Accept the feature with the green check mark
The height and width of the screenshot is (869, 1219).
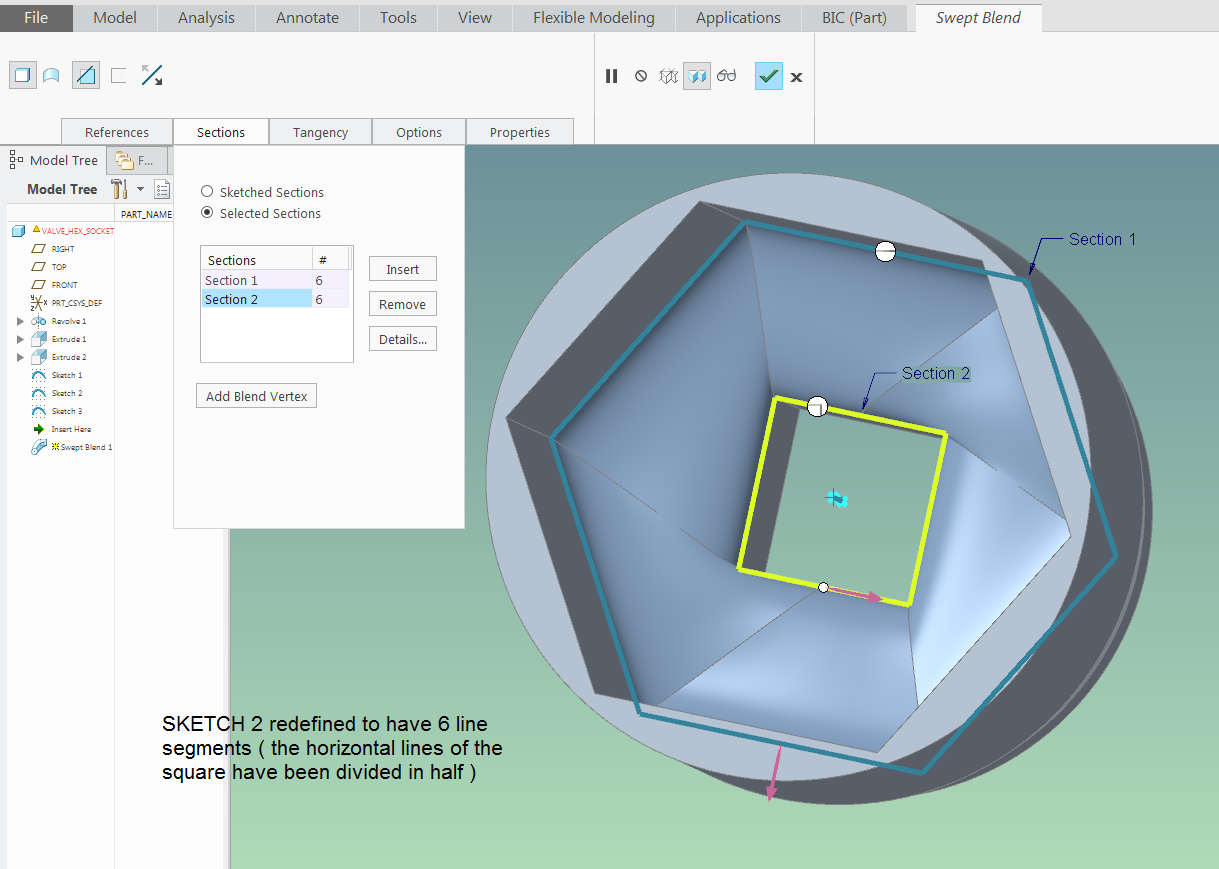(769, 76)
